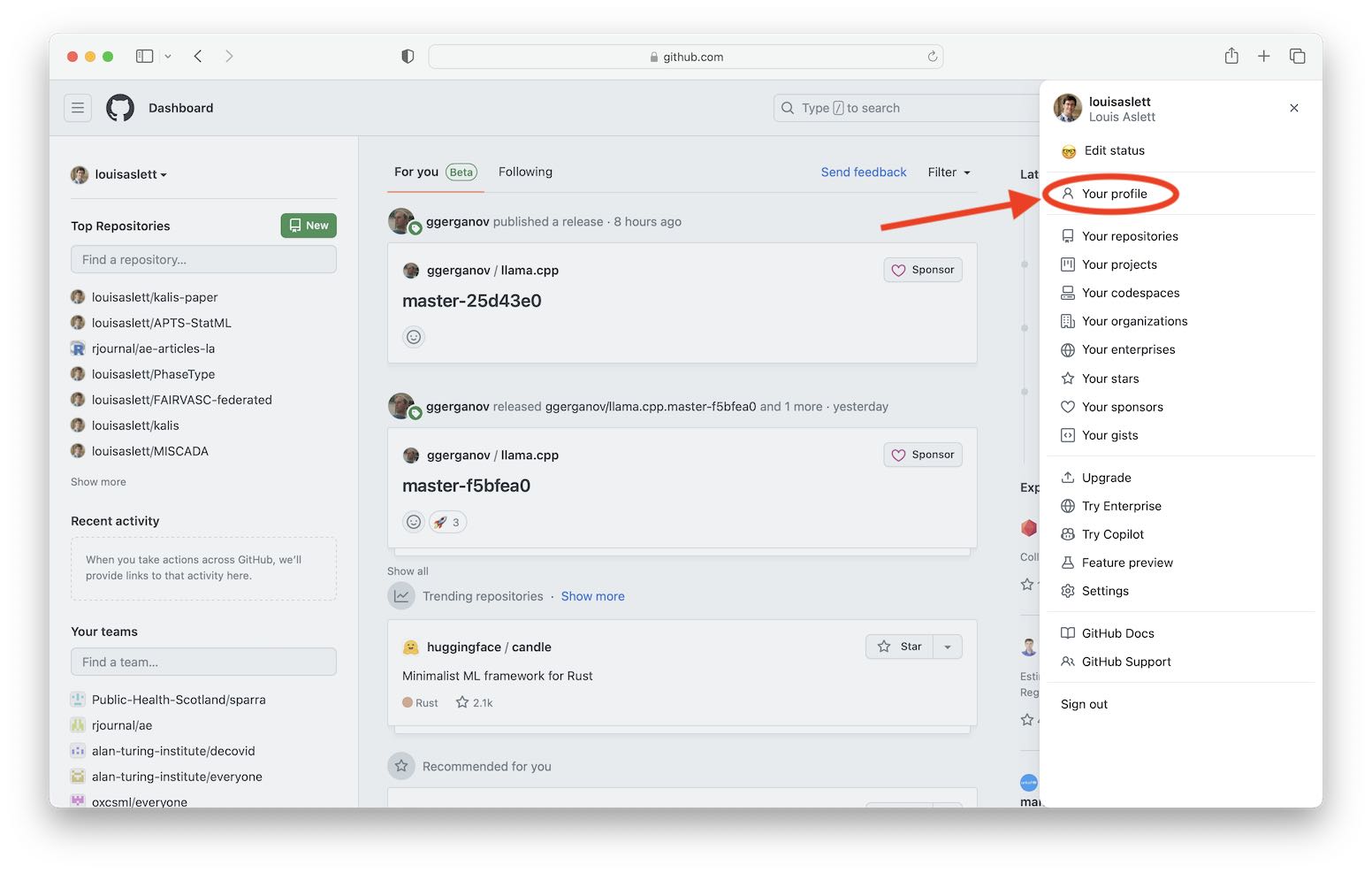
Task: Open Settings via gear icon
Action: pos(1068,591)
